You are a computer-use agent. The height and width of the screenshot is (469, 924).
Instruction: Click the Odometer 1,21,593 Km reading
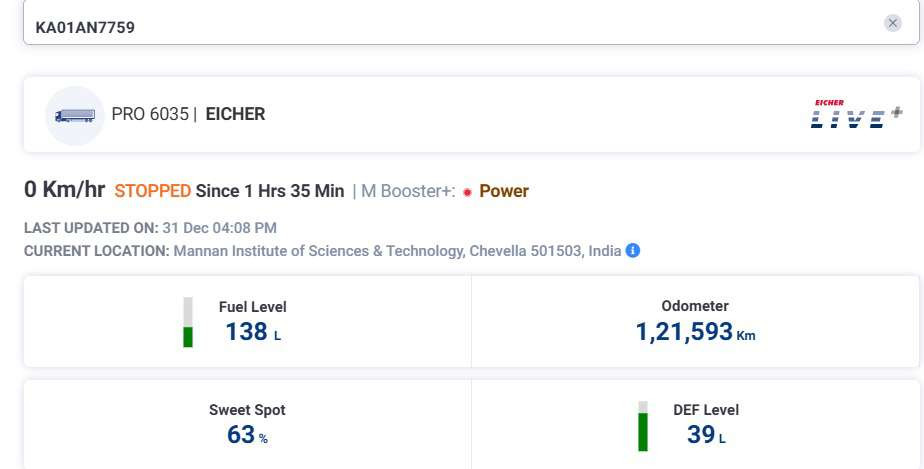click(x=695, y=332)
